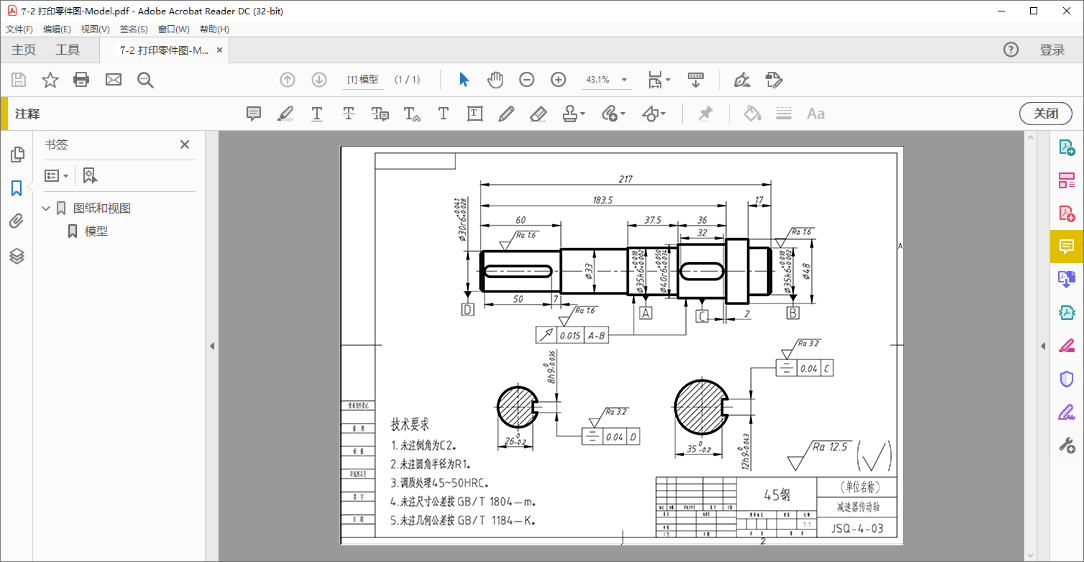Viewport: 1084px width, 562px height.
Task: Click the vertical document scrollbar
Action: 1030,346
